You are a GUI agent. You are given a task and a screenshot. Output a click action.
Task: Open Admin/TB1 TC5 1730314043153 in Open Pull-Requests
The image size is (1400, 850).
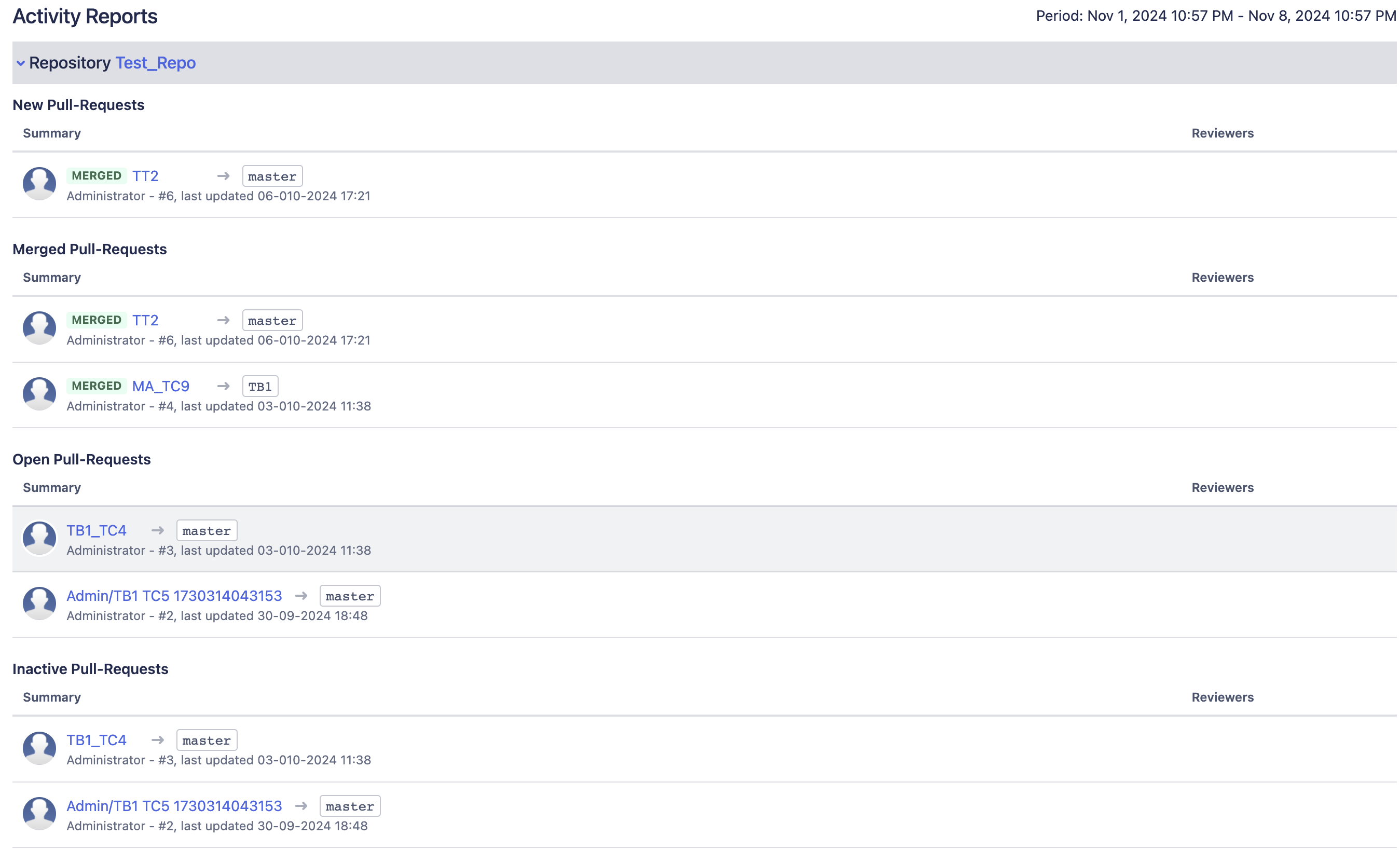tap(174, 596)
